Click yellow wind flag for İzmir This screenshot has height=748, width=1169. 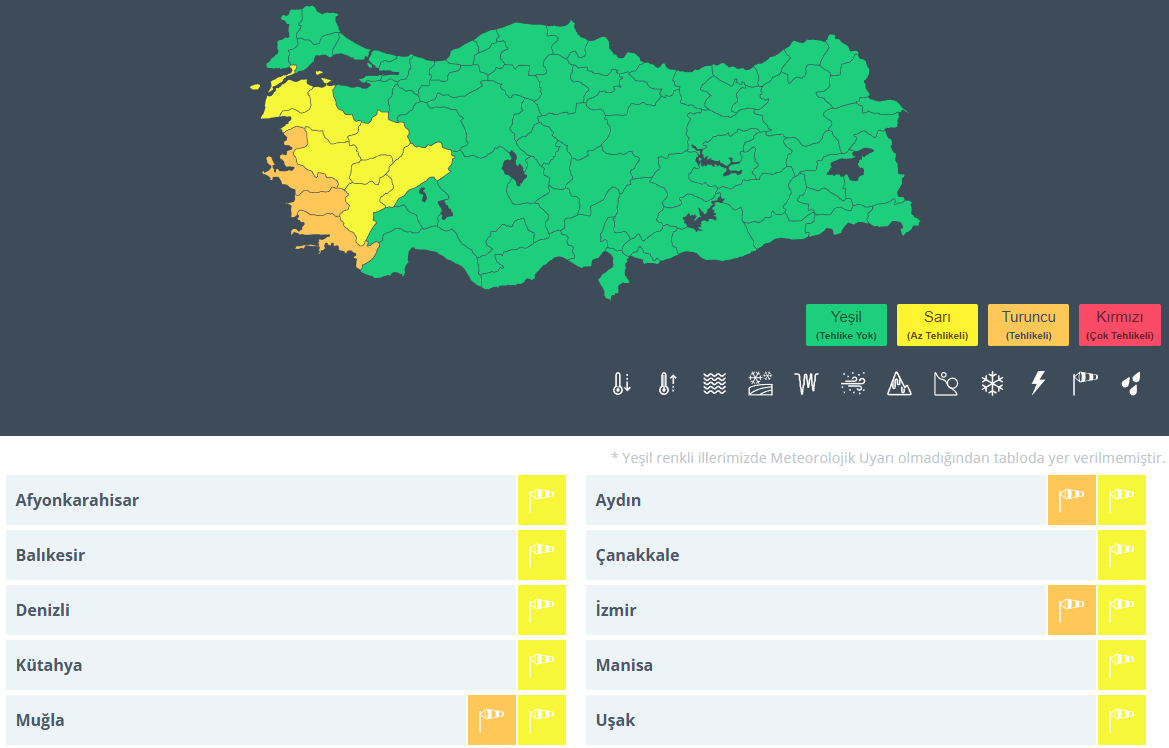(1121, 610)
